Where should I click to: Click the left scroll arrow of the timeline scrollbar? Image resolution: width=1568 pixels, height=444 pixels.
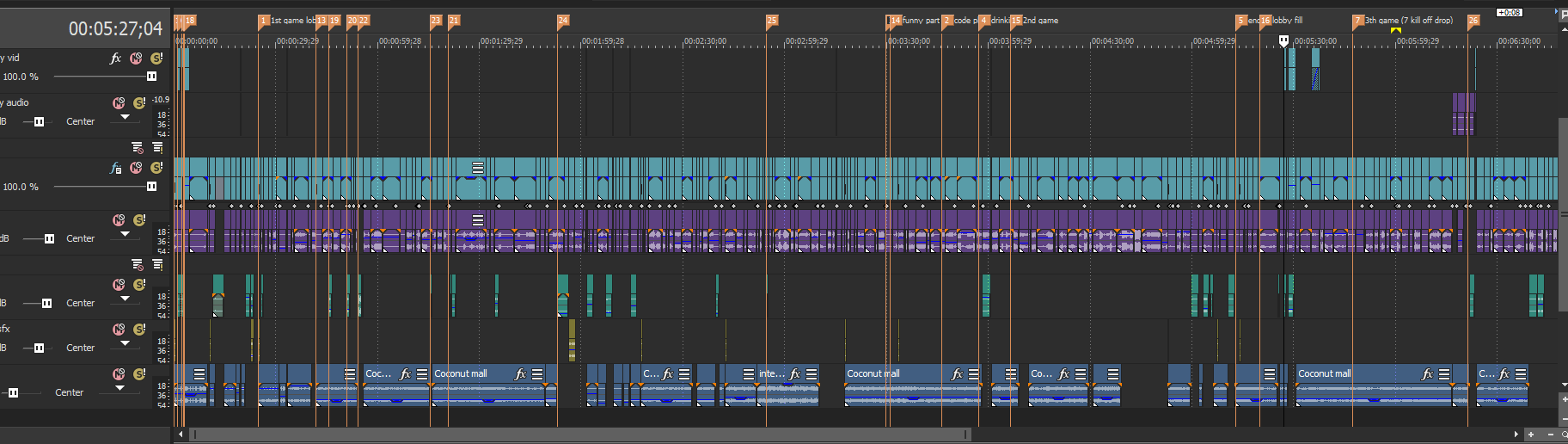(x=181, y=435)
